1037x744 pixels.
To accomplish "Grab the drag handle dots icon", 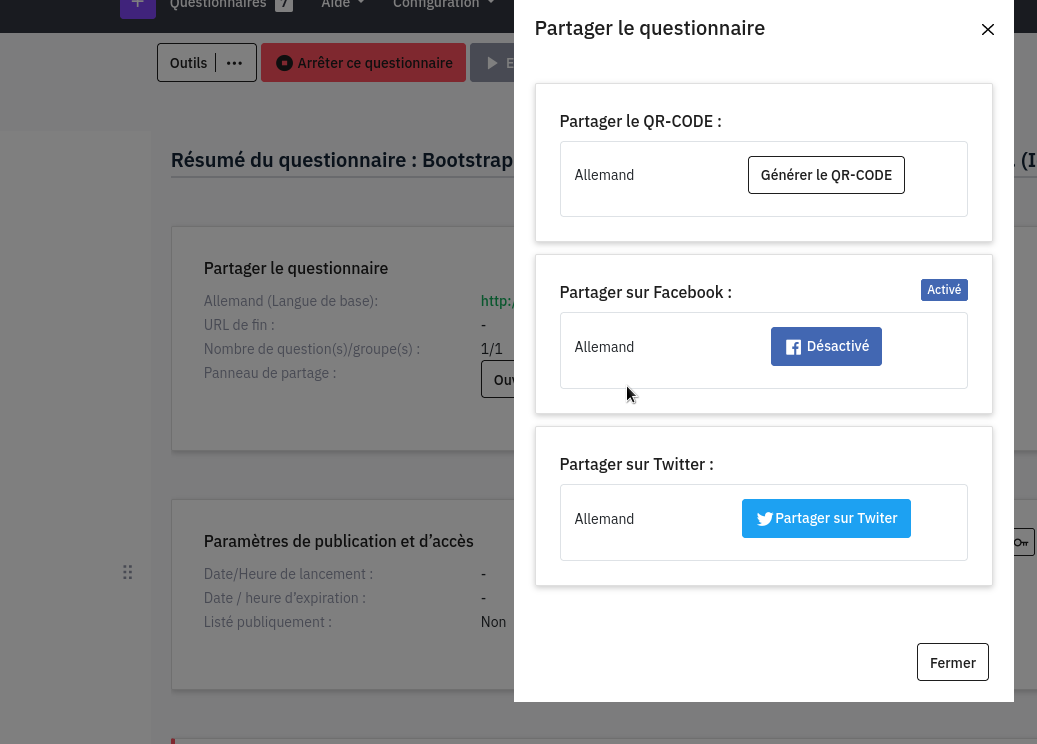I will 127,572.
